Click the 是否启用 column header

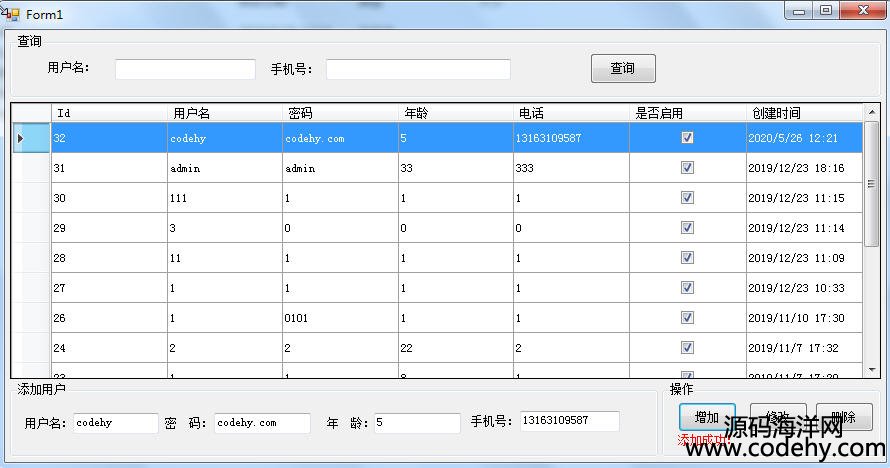(x=688, y=113)
